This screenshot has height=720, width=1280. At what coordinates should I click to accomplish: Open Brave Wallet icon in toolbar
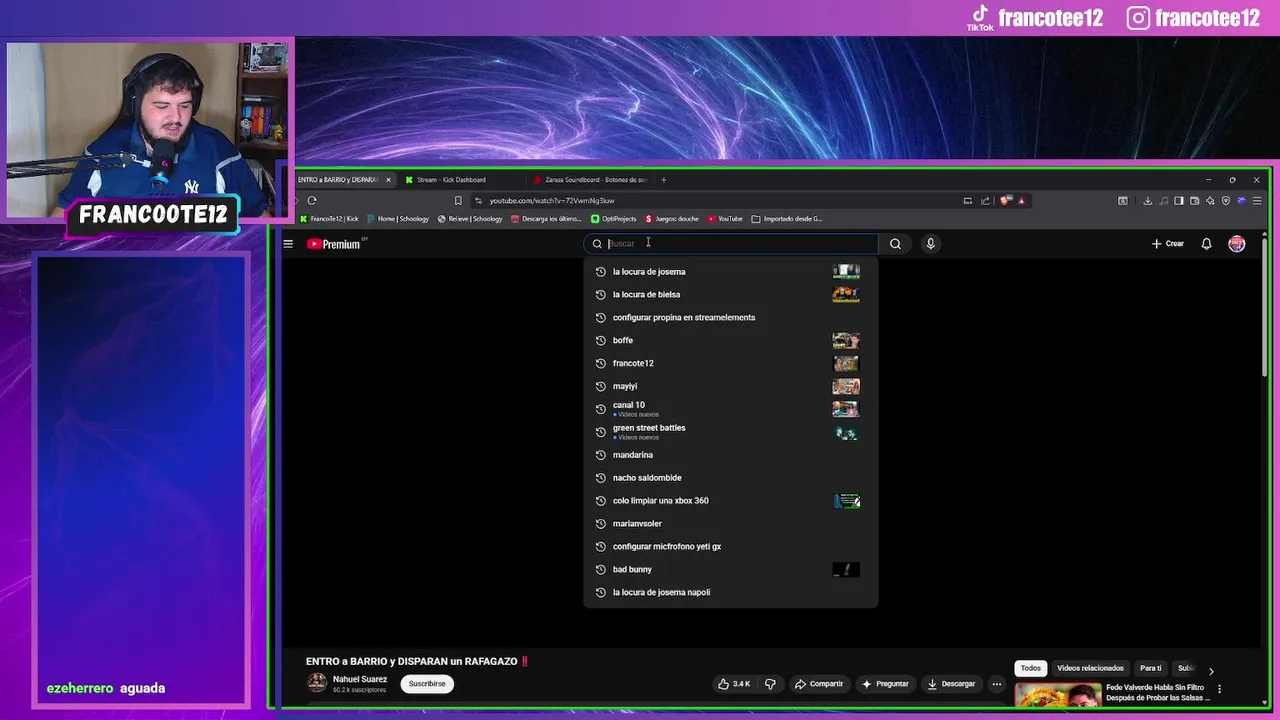click(1194, 200)
